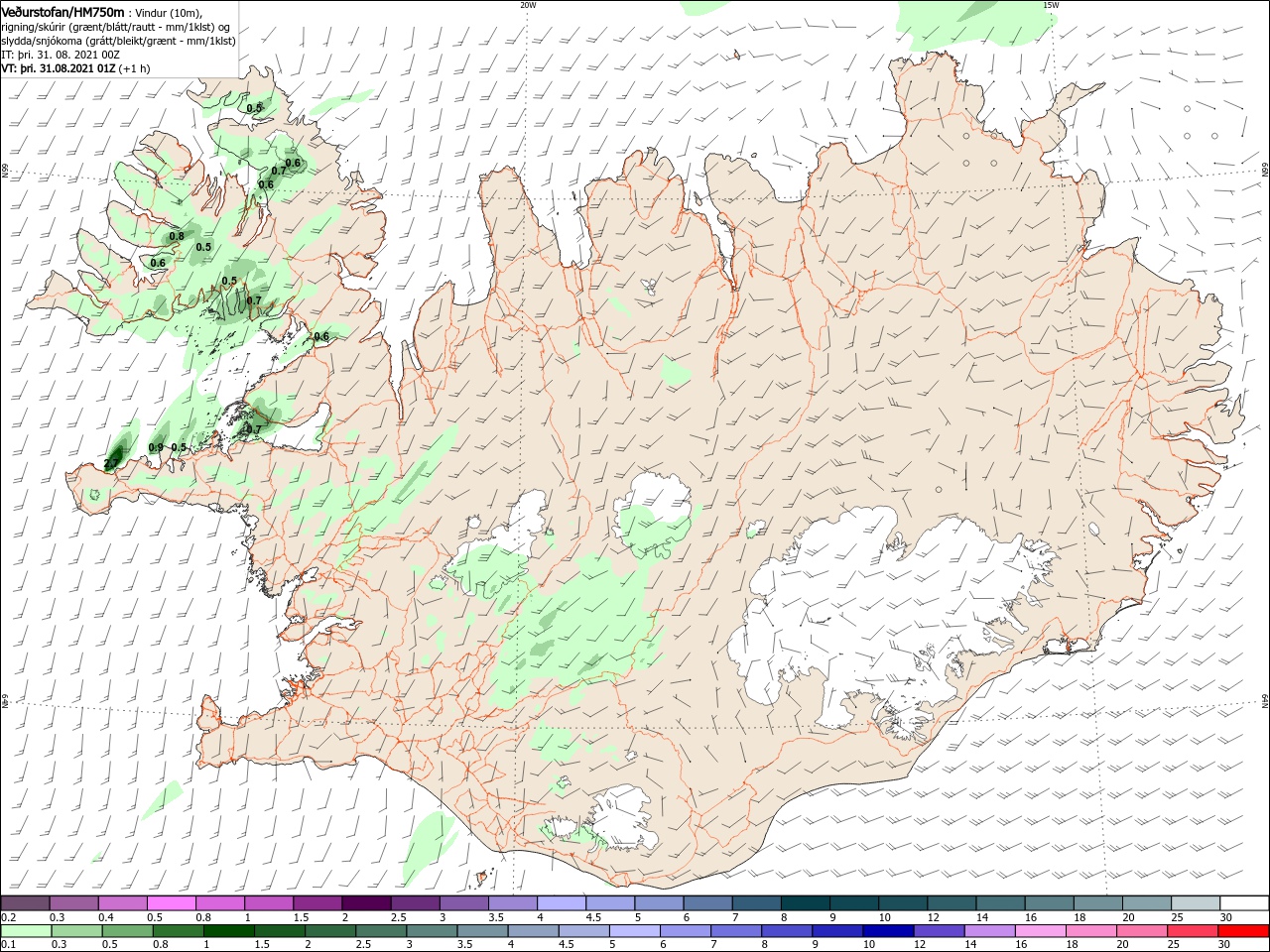1270x952 pixels.
Task: Pick the darkest purple 2–2.5 snow swatch
Action: pos(366,903)
